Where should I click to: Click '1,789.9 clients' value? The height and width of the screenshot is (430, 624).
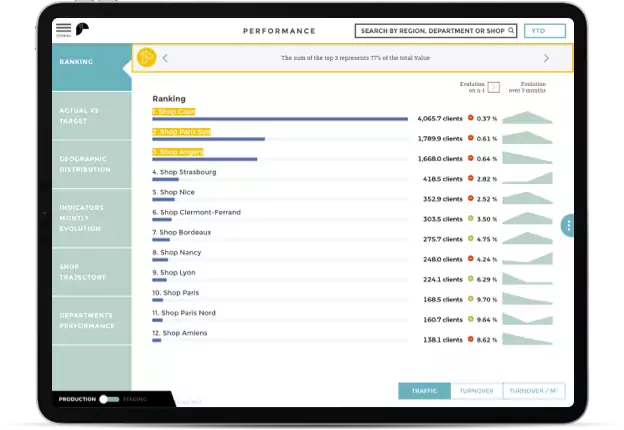(x=440, y=138)
